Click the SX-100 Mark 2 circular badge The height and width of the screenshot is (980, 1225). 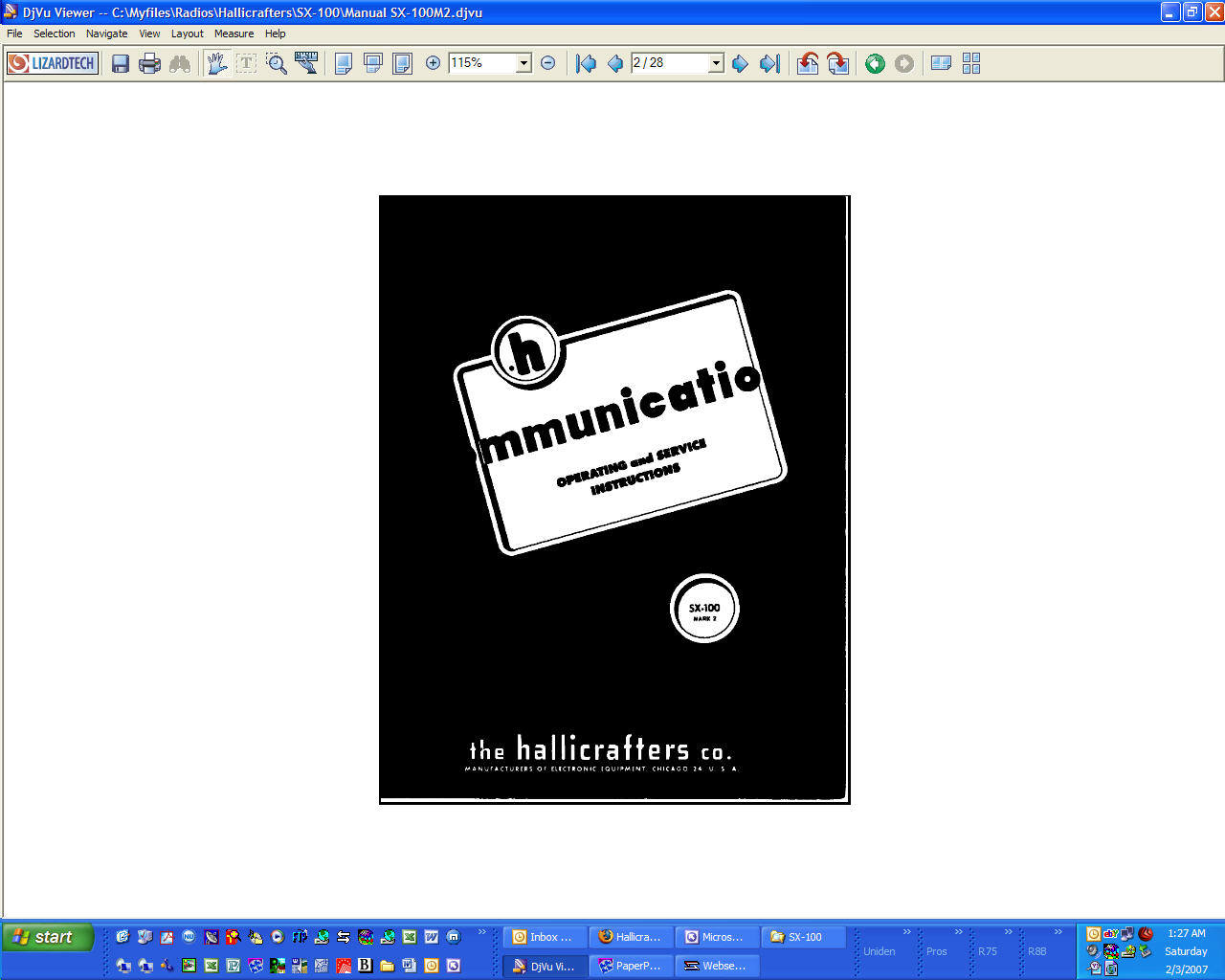(x=704, y=609)
